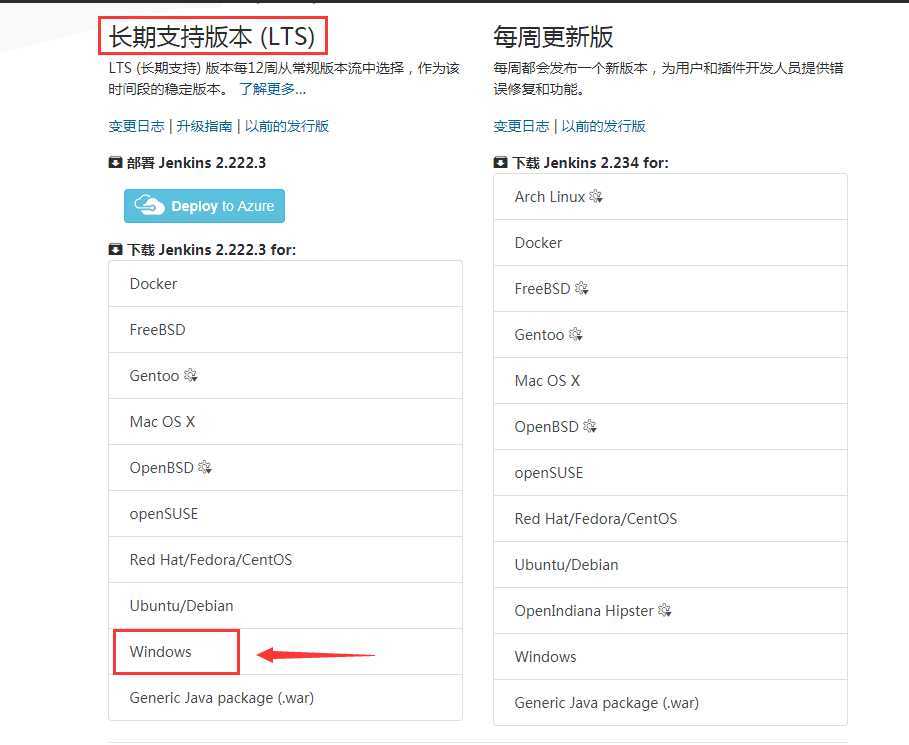Image resolution: width=909 pixels, height=745 pixels.
Task: Select FreeBSD in the weekly download list
Action: pyautogui.click(x=670, y=289)
